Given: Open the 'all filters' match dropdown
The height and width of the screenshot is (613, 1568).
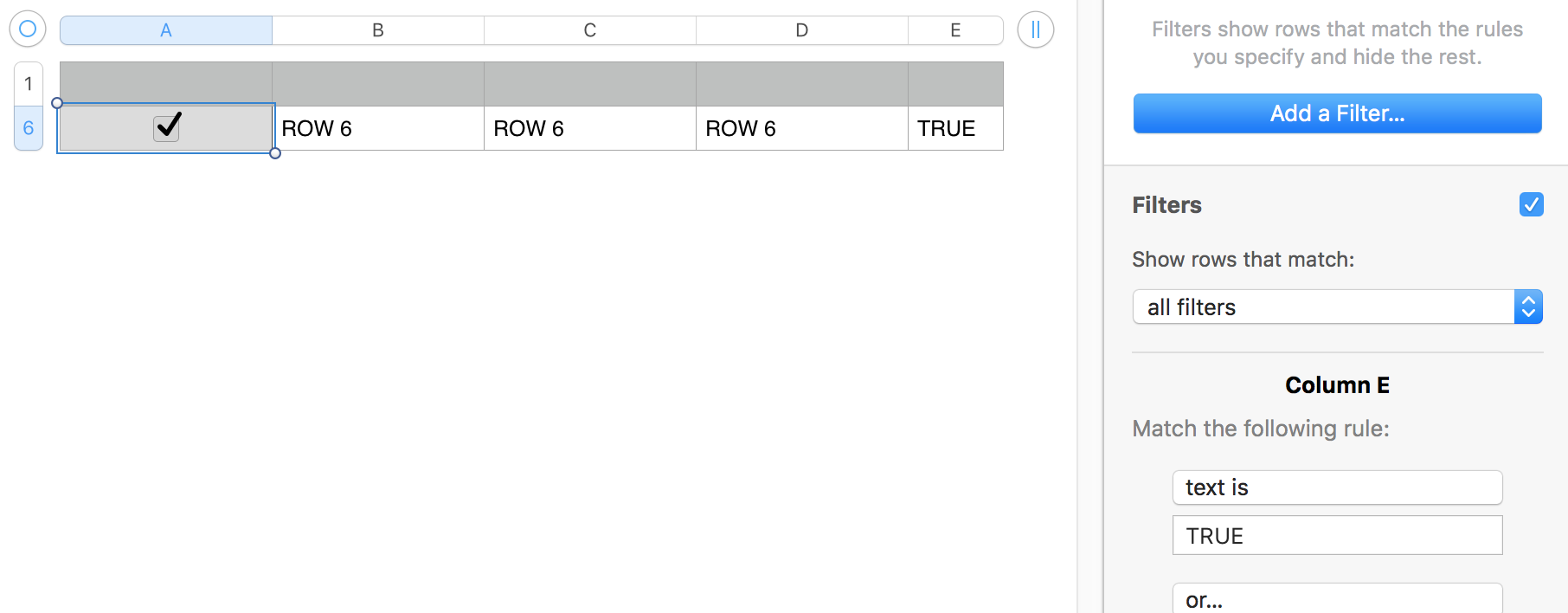Looking at the screenshot, I should click(x=1337, y=306).
